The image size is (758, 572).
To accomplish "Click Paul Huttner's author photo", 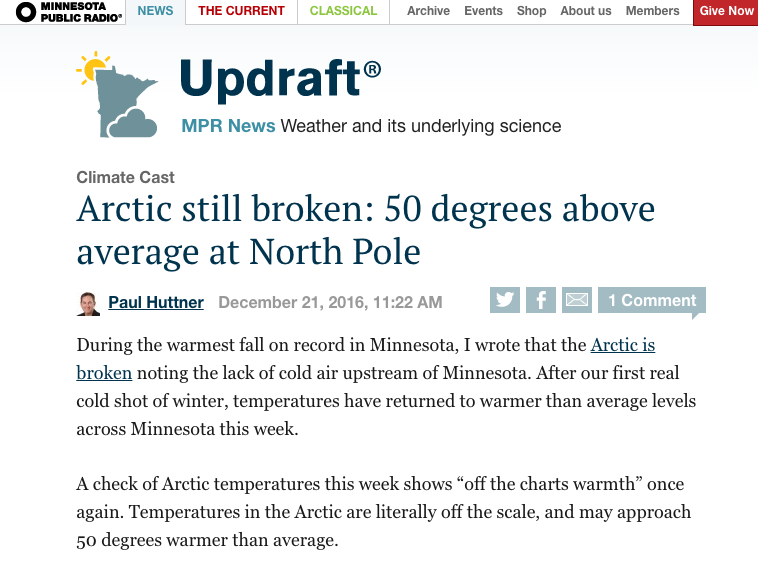I will (88, 304).
